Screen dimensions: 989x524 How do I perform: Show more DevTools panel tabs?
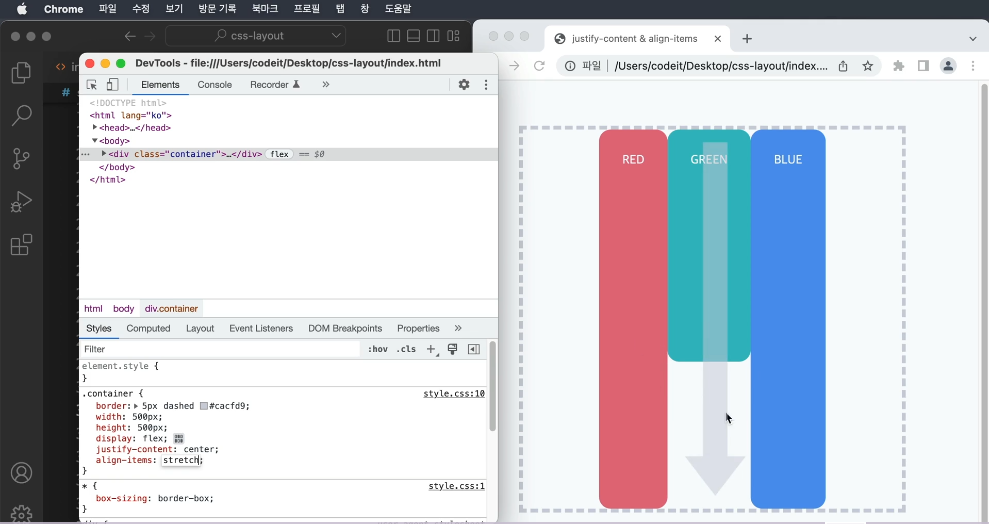(325, 84)
